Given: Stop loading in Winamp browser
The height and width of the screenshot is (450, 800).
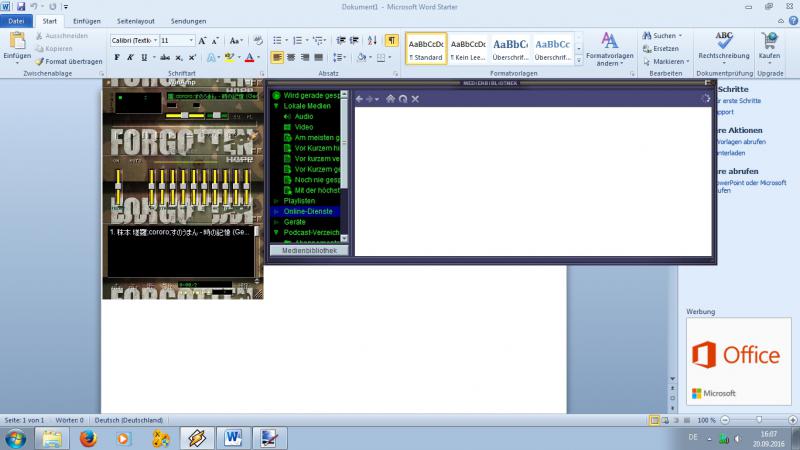Looking at the screenshot, I should [415, 99].
